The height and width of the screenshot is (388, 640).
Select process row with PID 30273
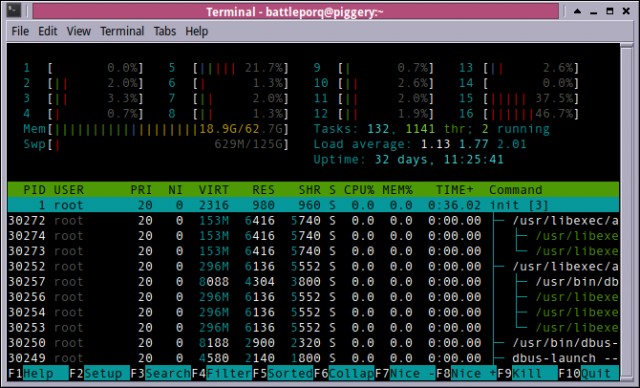pos(313,251)
